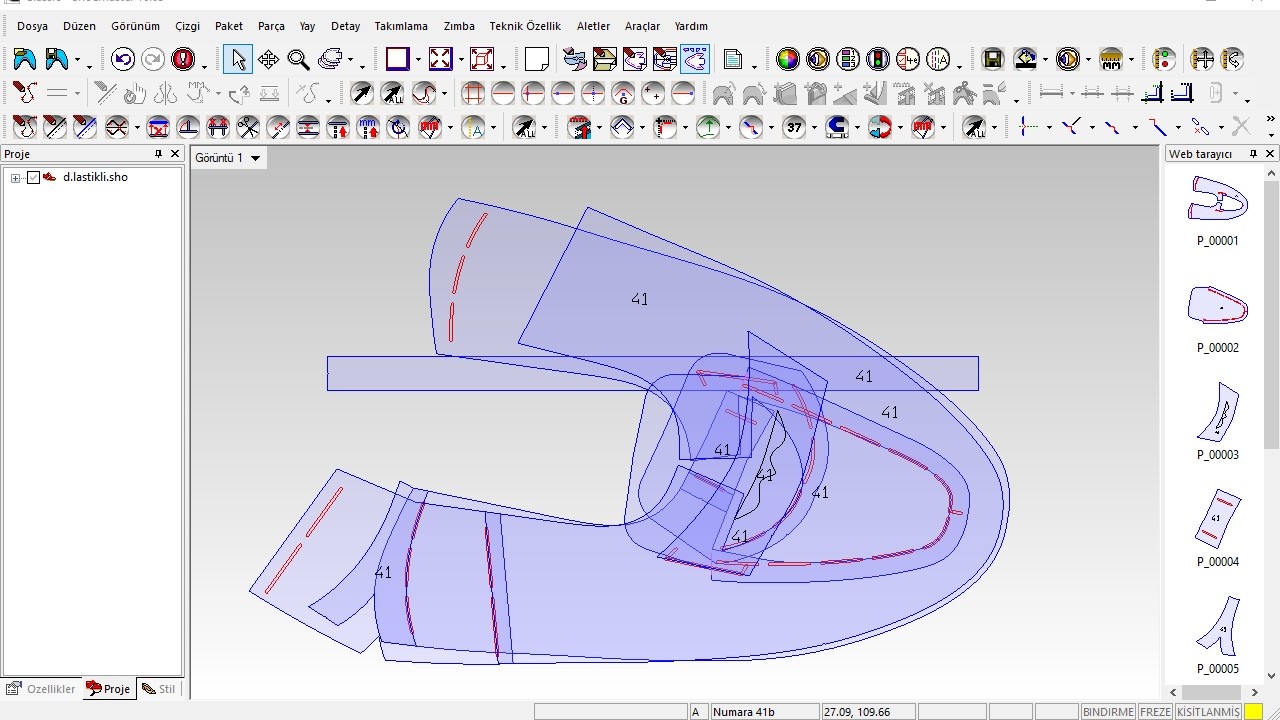The height and width of the screenshot is (720, 1280).
Task: Pin the Web tarayıcı panel
Action: click(x=1254, y=154)
